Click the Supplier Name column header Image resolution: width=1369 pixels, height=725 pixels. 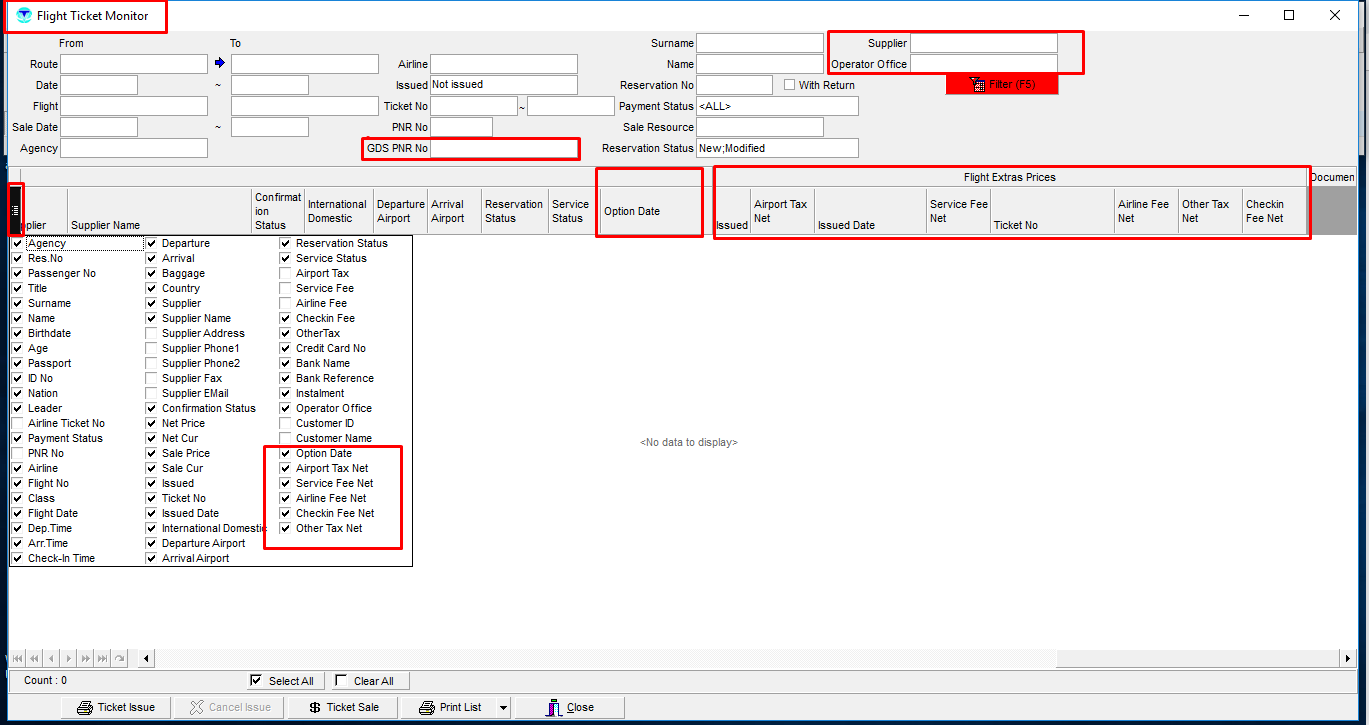coord(158,225)
